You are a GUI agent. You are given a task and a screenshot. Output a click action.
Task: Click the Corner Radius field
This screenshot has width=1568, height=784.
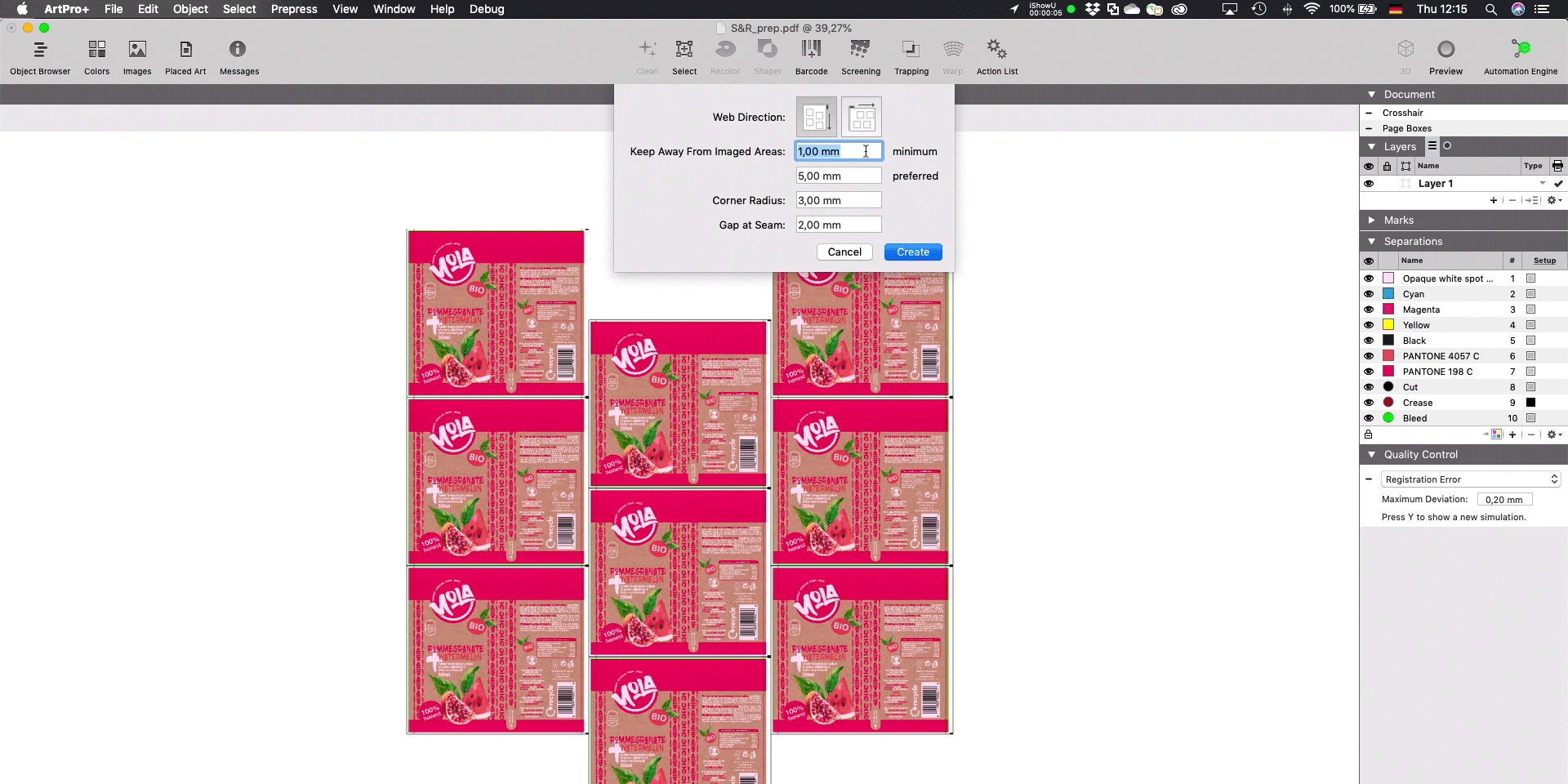[839, 200]
